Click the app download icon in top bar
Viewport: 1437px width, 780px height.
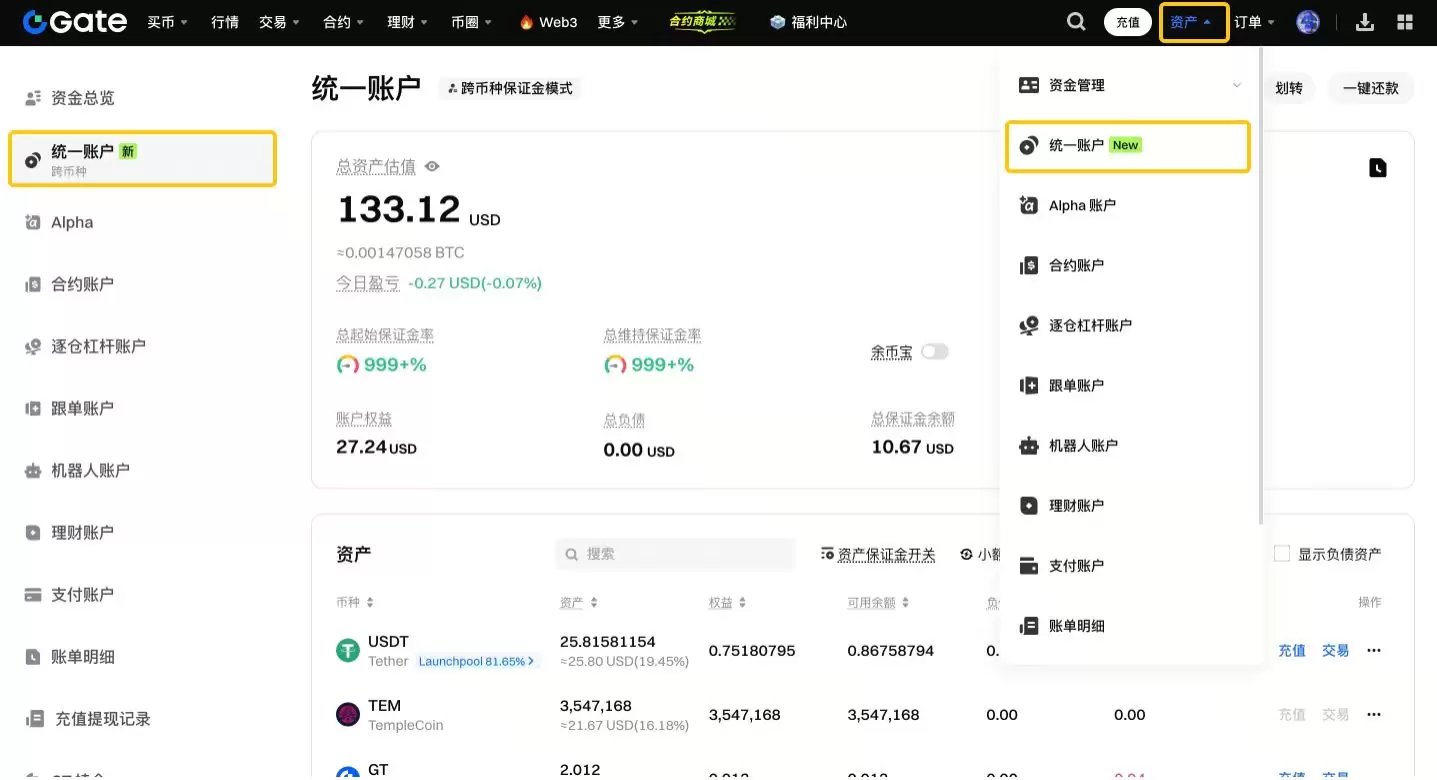[x=1364, y=21]
